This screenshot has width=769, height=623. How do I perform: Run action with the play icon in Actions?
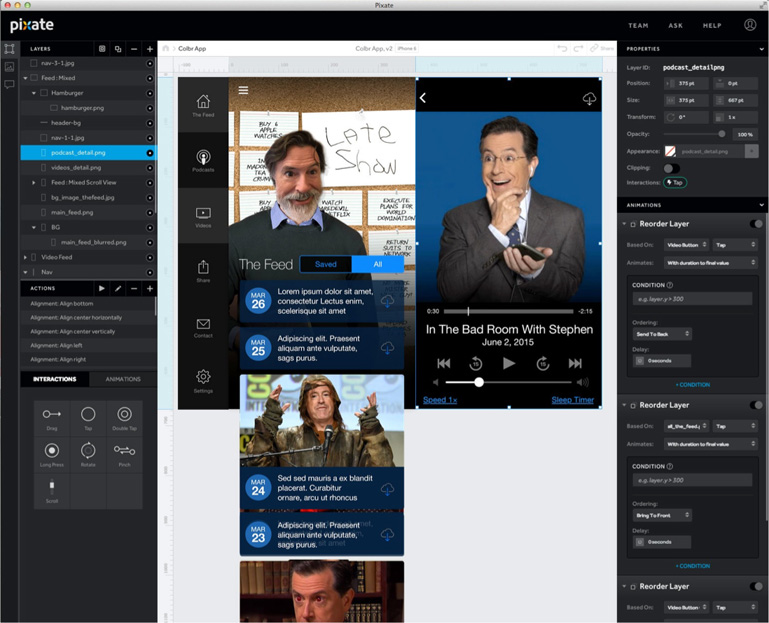102,288
